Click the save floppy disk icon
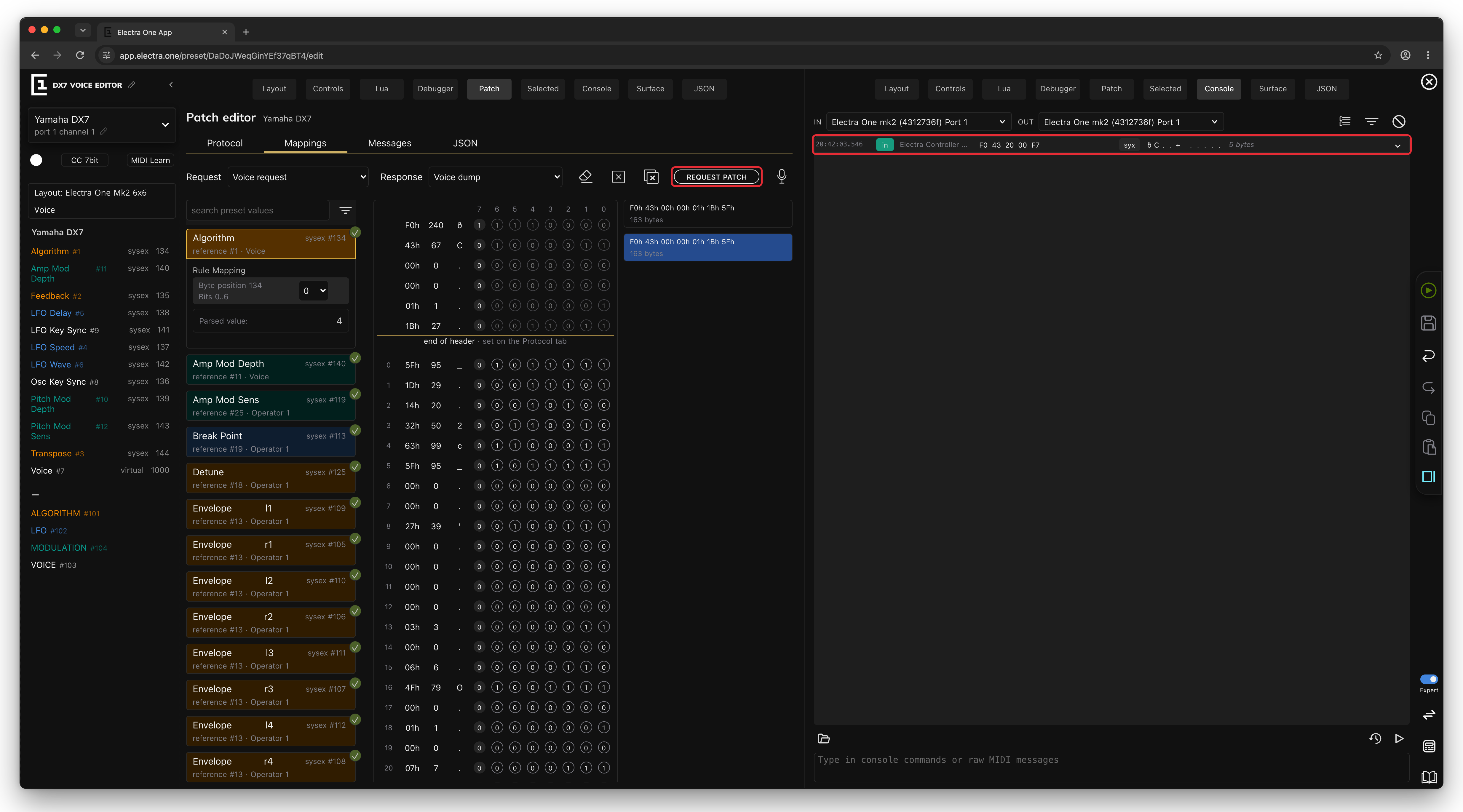 tap(1428, 323)
